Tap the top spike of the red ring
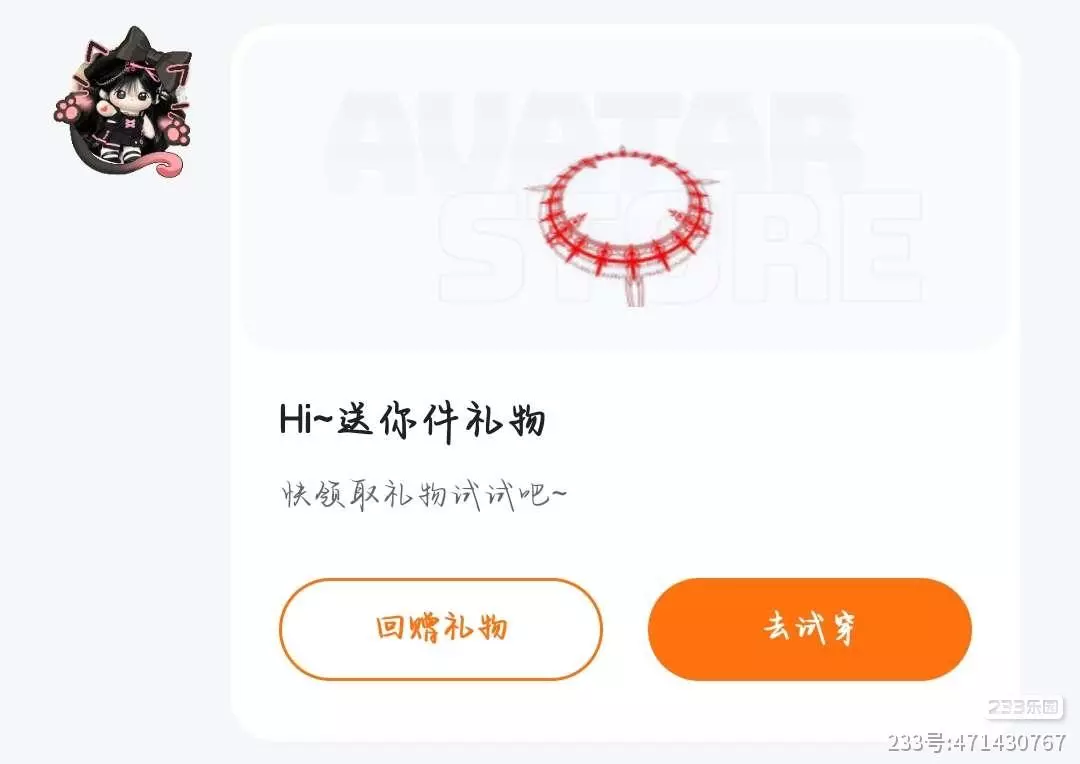Screen dimensions: 1080x764 [x=622, y=153]
